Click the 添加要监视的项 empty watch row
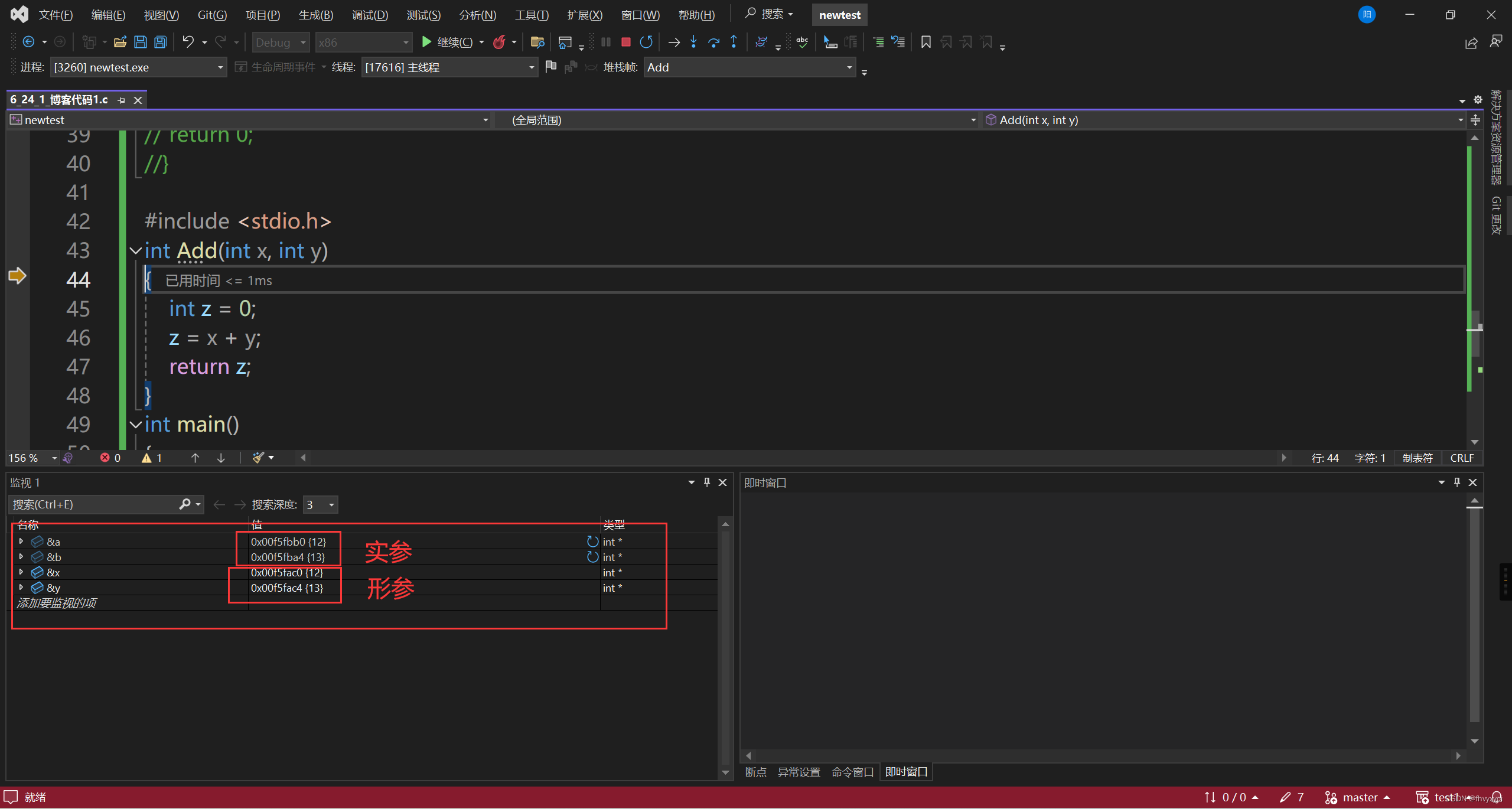 [364, 603]
